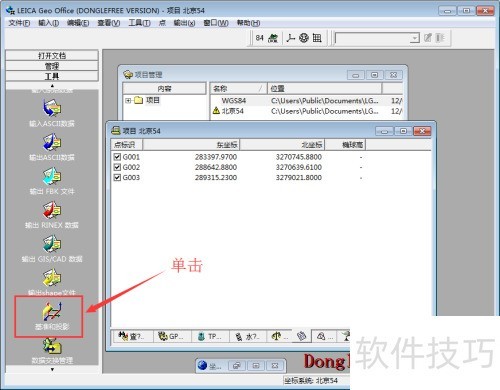Sort 项目管理 list by 名称 header
This screenshot has width=500, height=390.
[x=238, y=88]
